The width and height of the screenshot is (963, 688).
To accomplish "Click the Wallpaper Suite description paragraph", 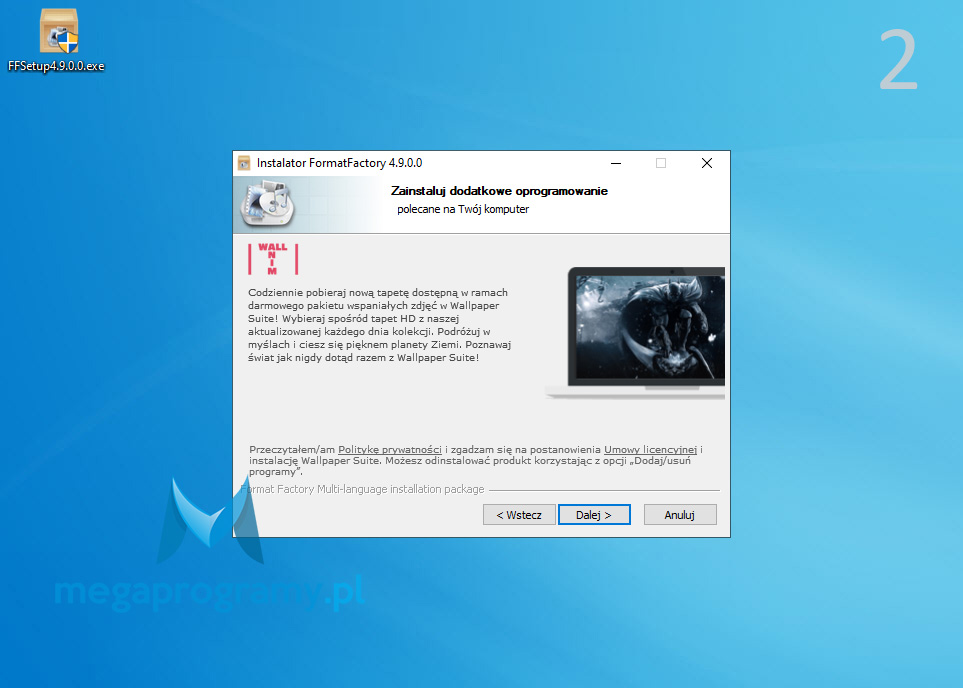I will tap(380, 325).
